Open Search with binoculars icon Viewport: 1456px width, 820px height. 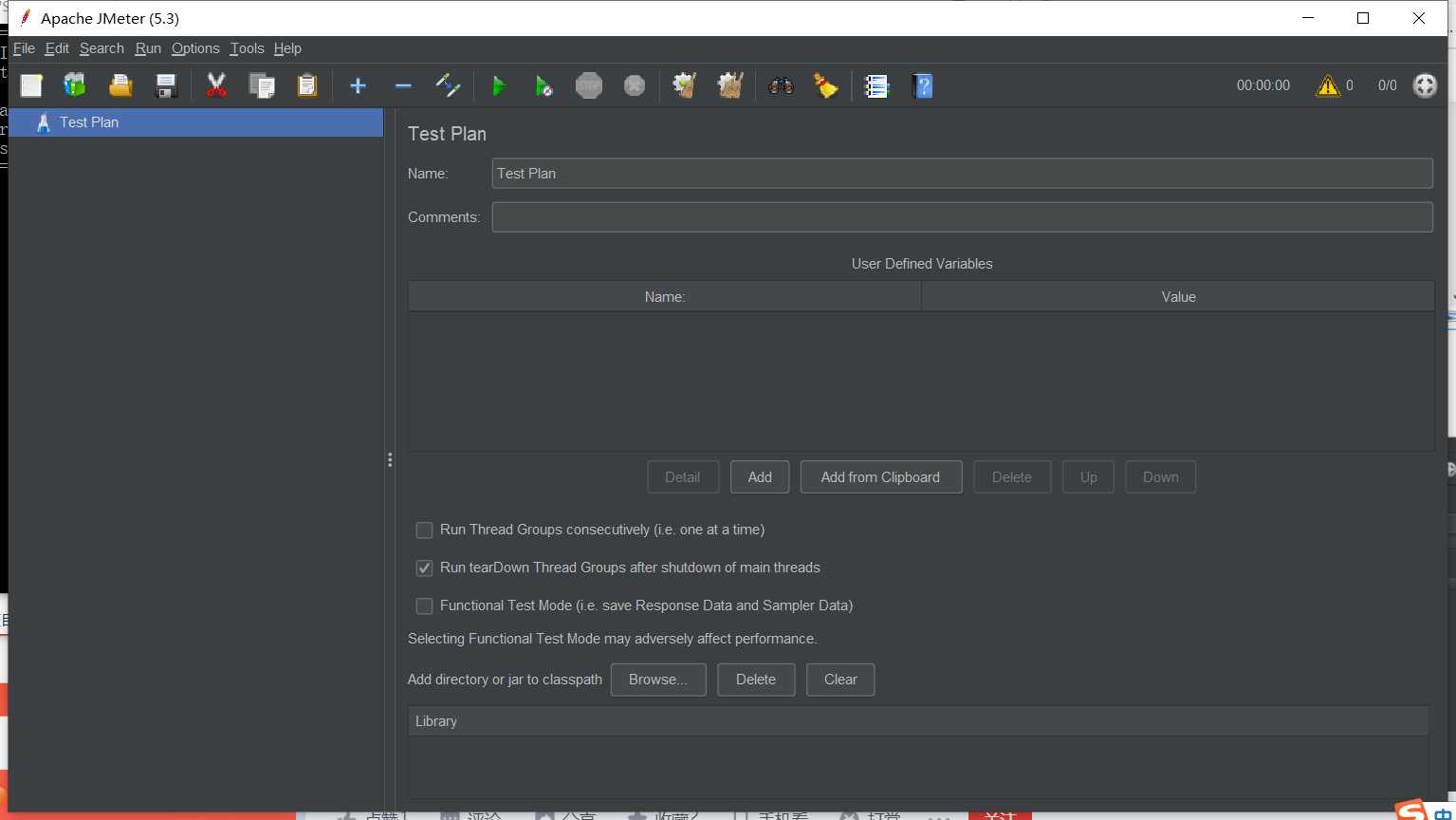point(781,85)
